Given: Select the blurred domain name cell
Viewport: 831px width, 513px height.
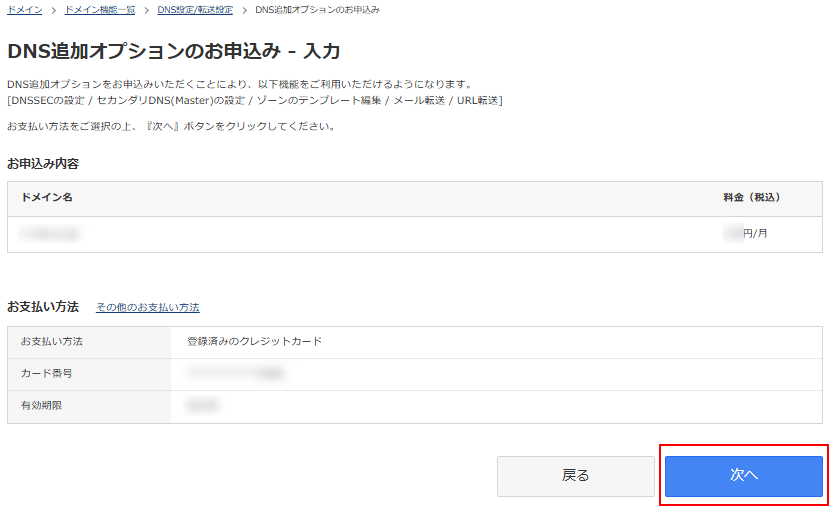Looking at the screenshot, I should [51, 234].
